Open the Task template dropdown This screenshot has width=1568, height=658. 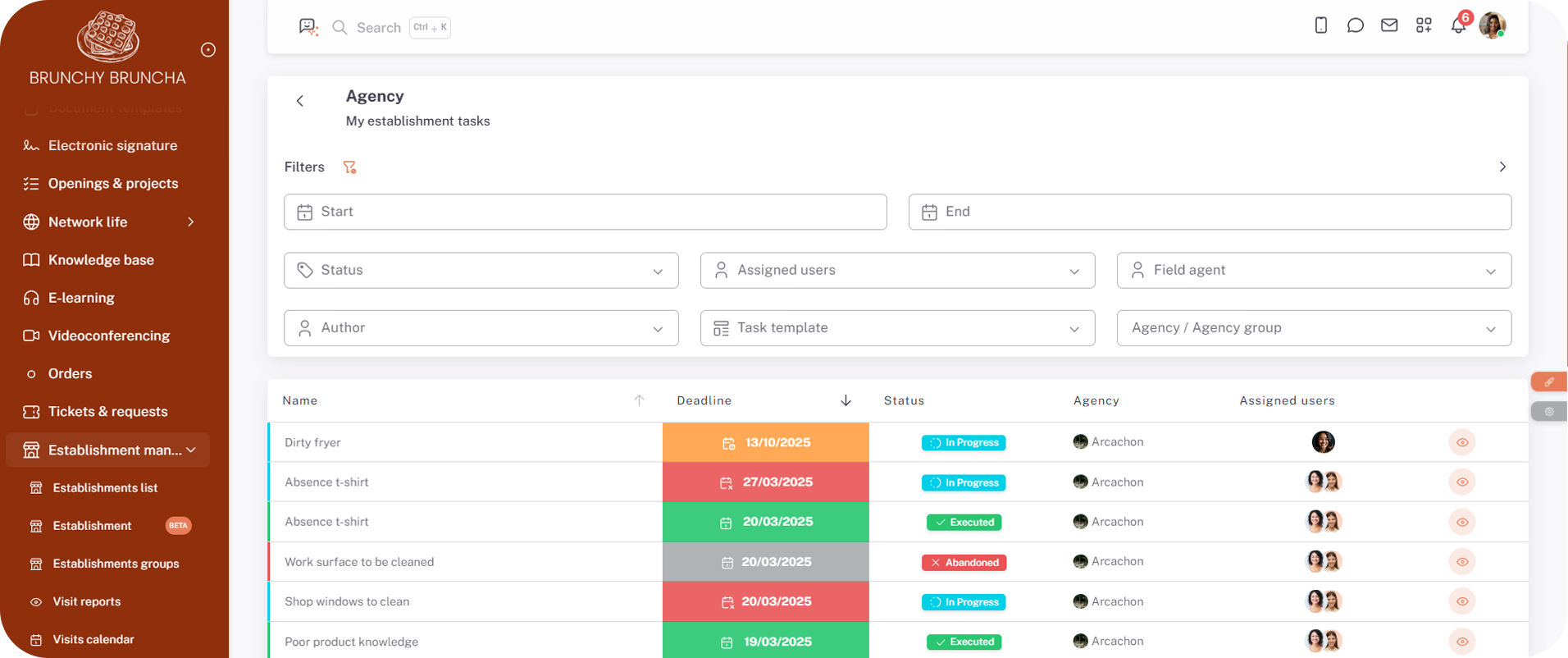[897, 328]
